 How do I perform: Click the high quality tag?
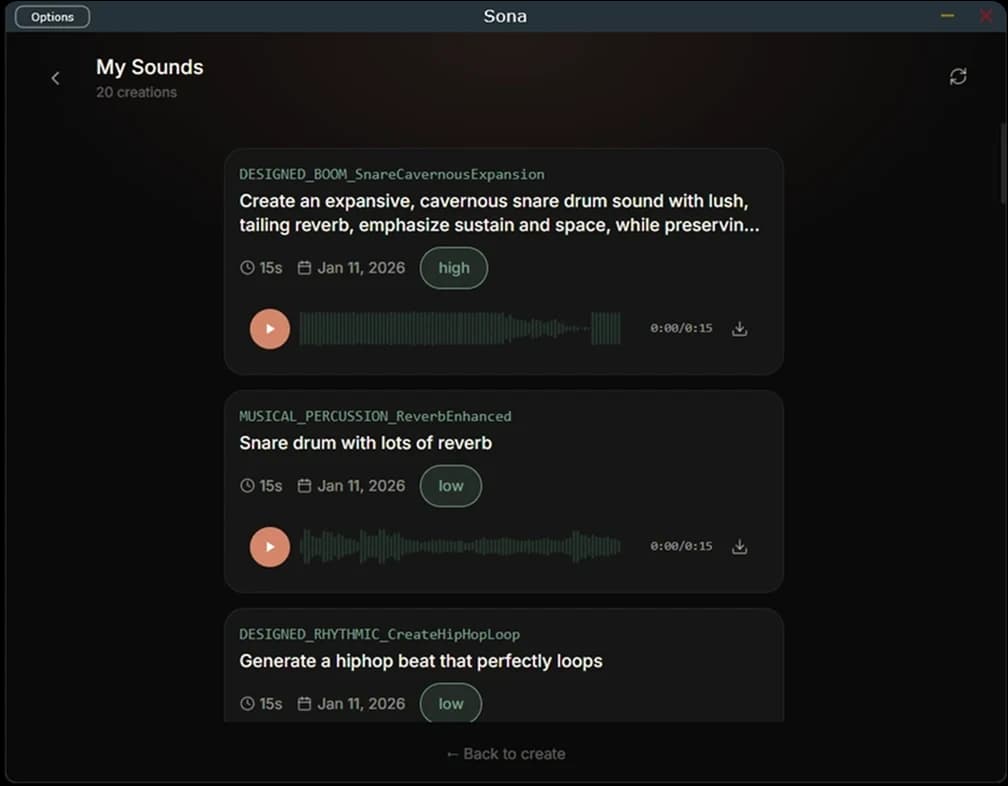tap(454, 268)
